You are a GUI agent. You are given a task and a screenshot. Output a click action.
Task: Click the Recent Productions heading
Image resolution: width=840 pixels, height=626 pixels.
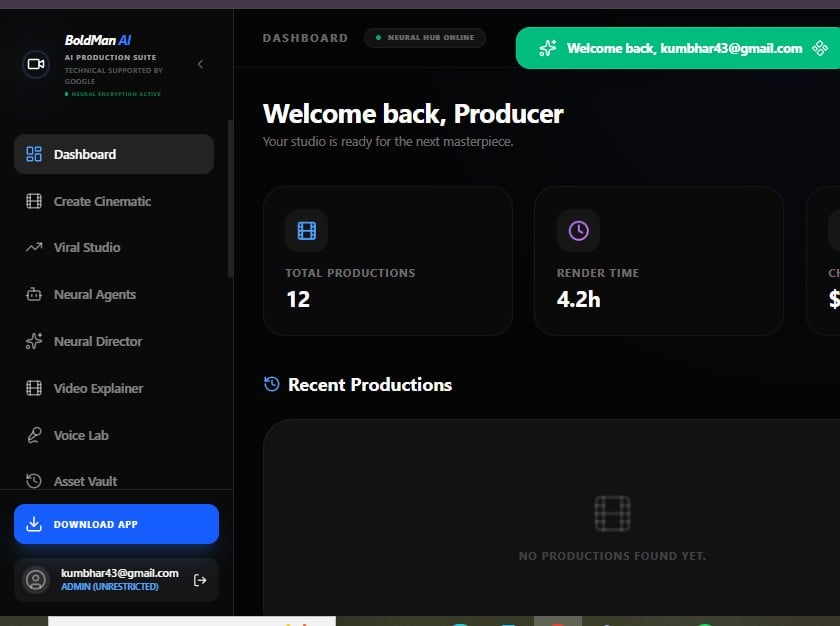tap(370, 384)
